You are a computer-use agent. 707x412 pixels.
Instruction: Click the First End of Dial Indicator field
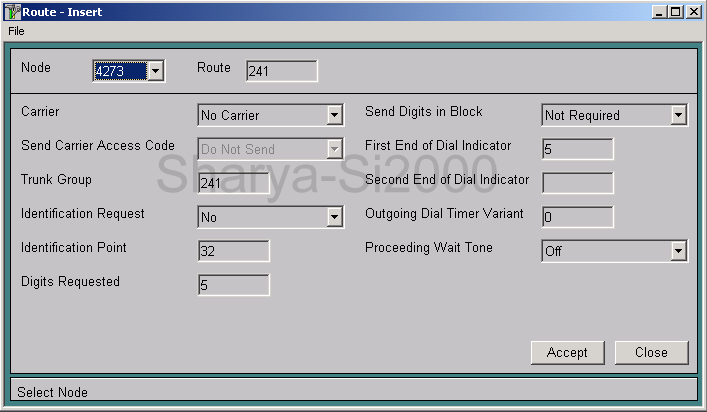(577, 150)
